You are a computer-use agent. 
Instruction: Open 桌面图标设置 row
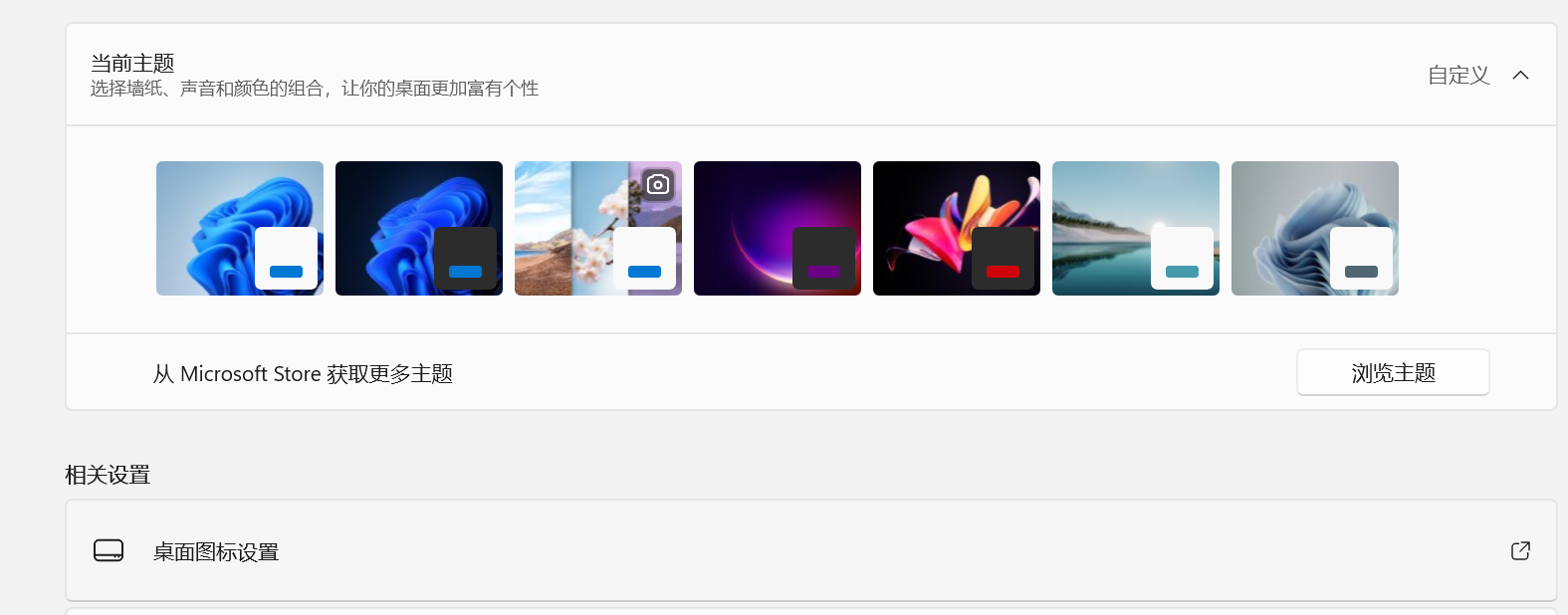pos(811,550)
